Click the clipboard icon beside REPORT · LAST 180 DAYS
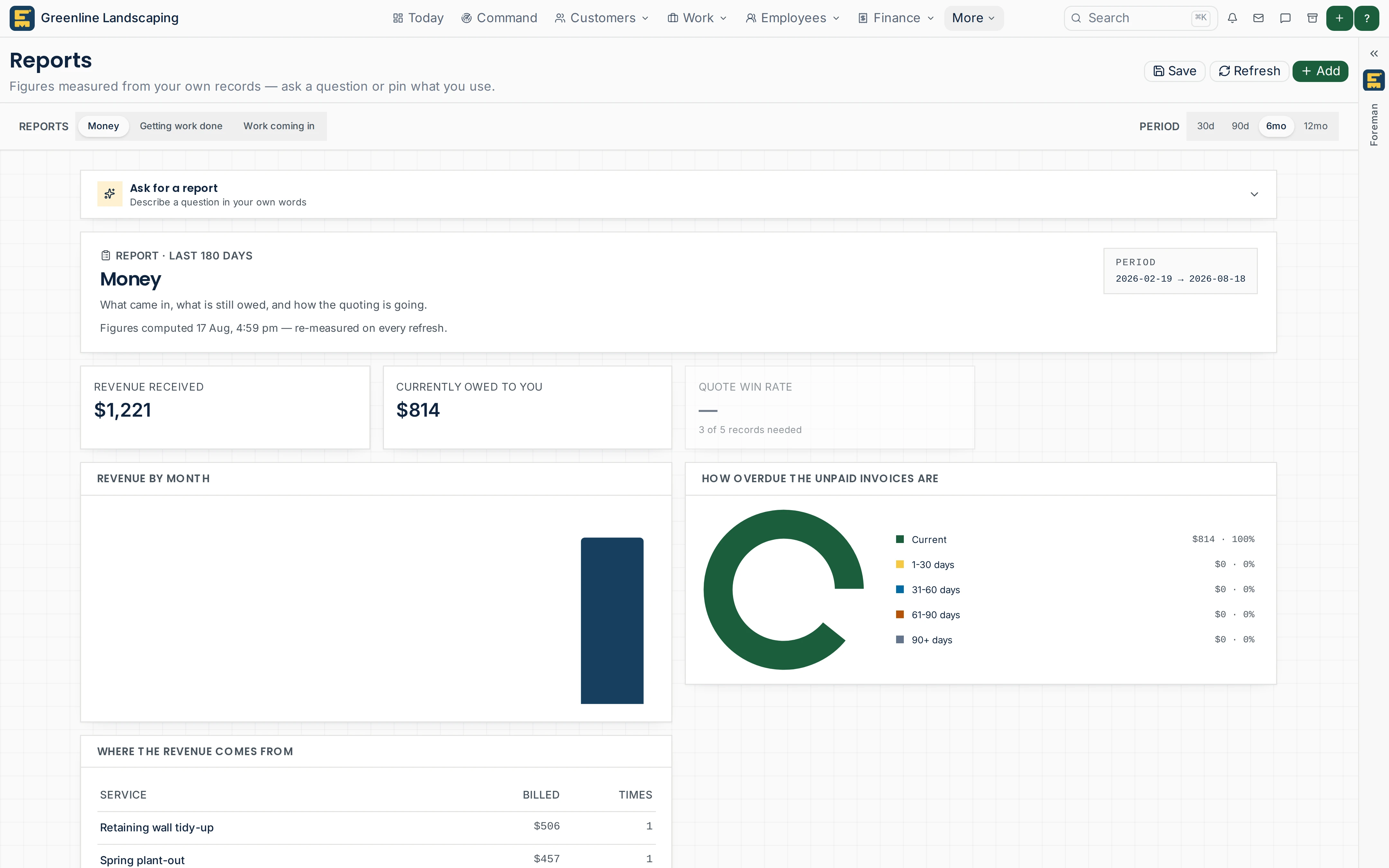 (x=105, y=256)
